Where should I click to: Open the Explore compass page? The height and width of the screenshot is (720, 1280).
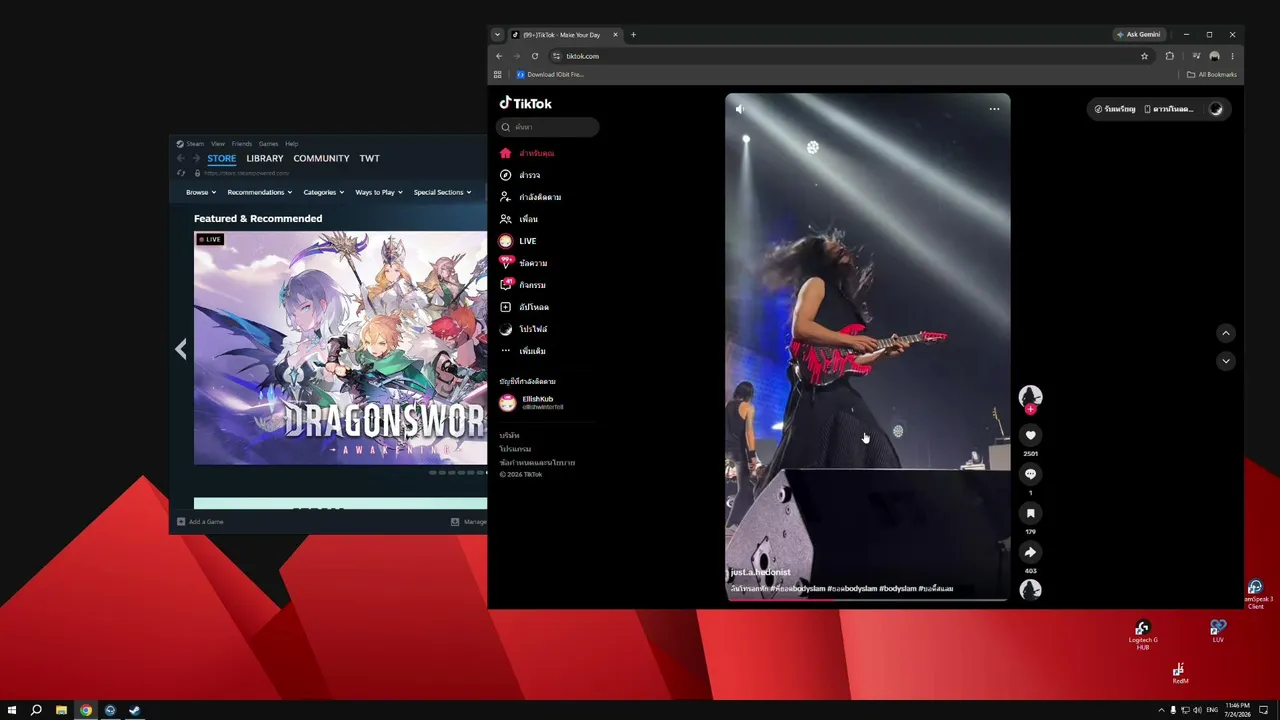click(521, 175)
